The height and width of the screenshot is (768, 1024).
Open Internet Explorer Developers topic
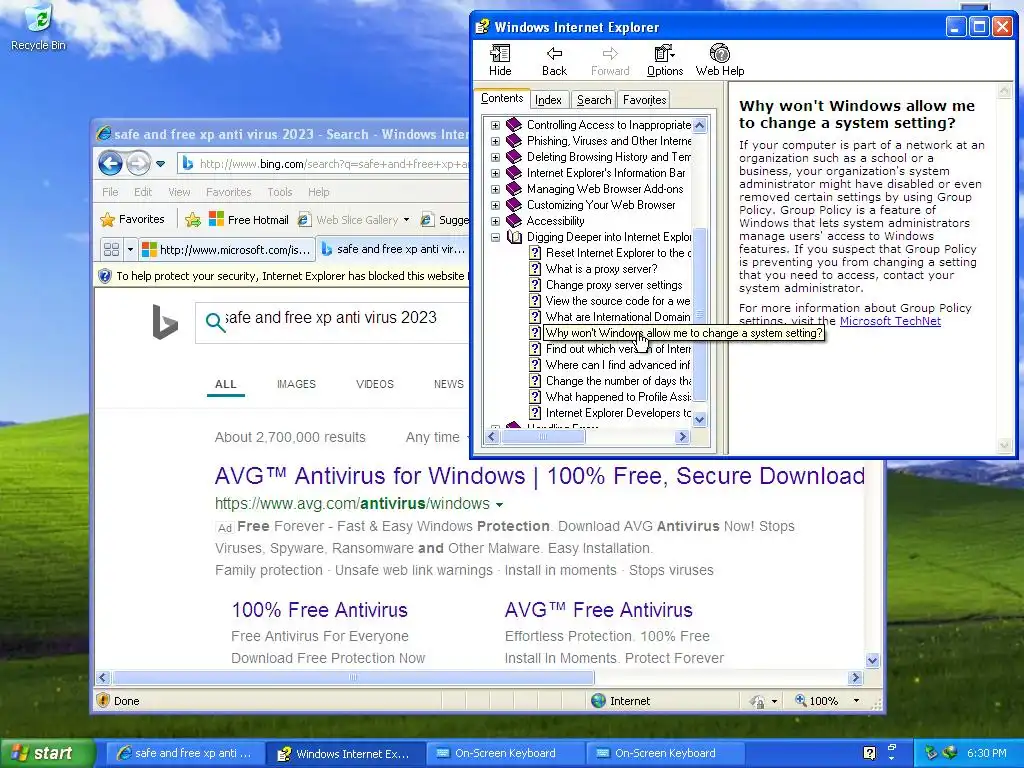618,413
